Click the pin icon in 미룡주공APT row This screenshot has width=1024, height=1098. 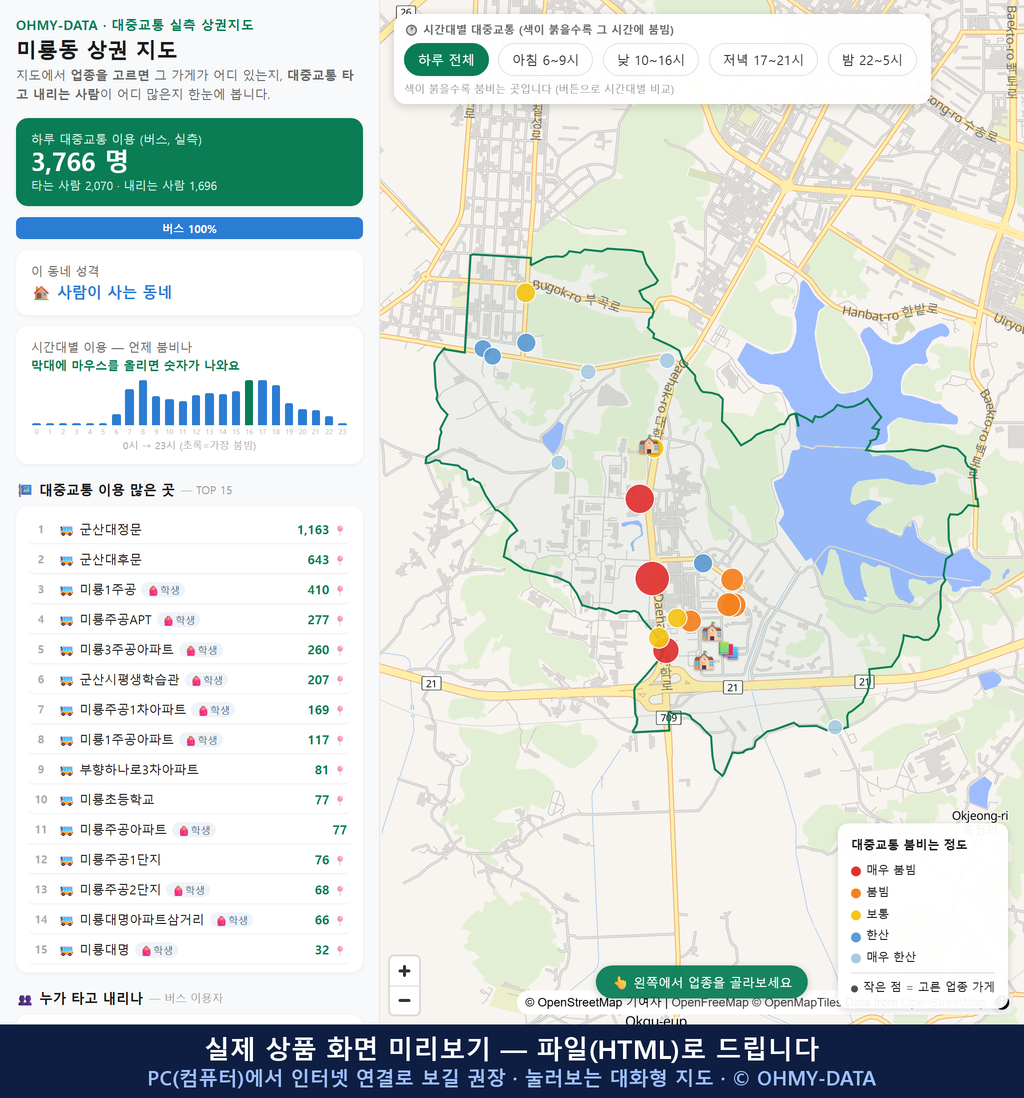click(340, 620)
